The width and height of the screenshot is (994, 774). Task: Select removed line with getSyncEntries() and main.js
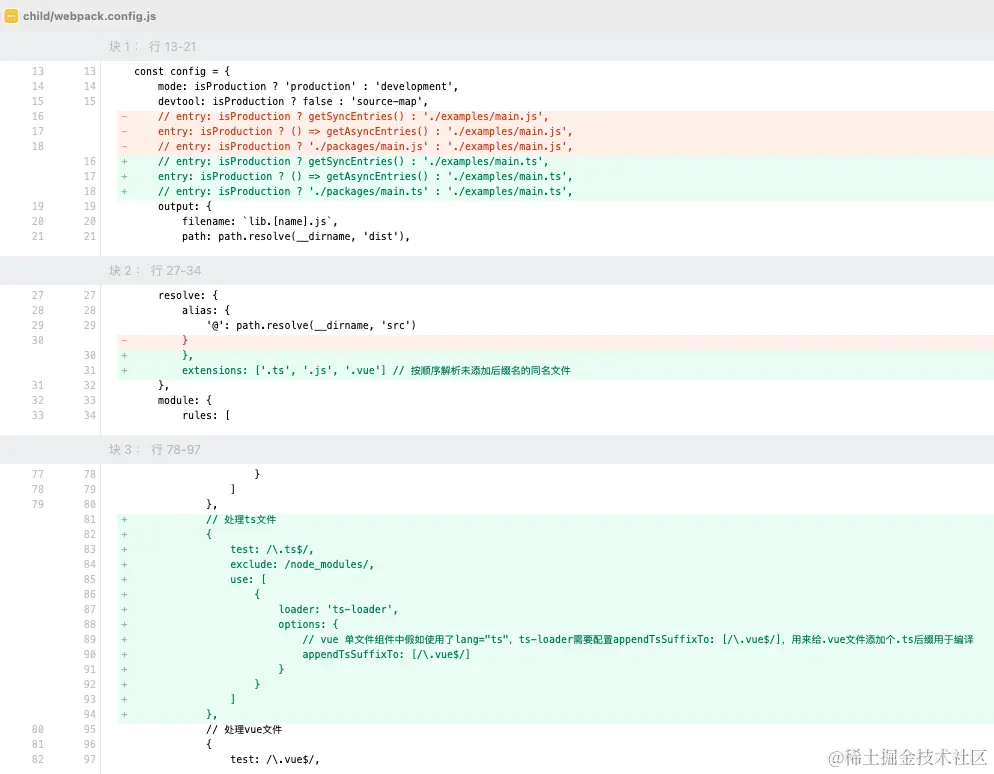(x=353, y=116)
